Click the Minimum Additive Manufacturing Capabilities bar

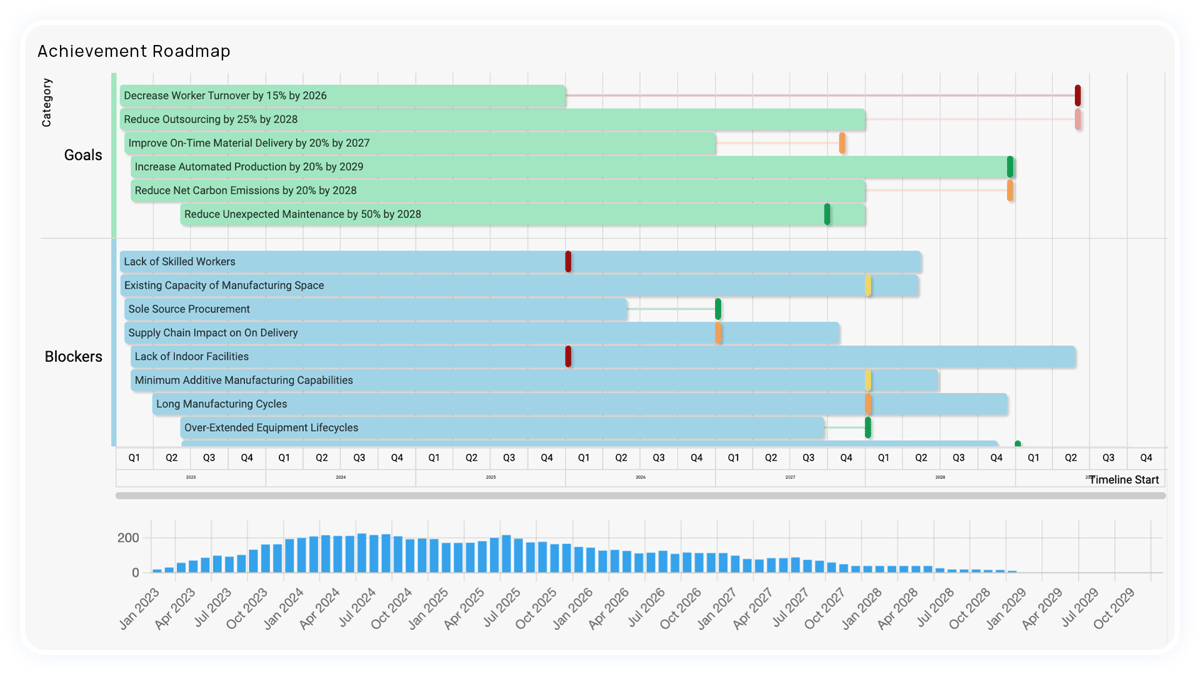click(500, 380)
